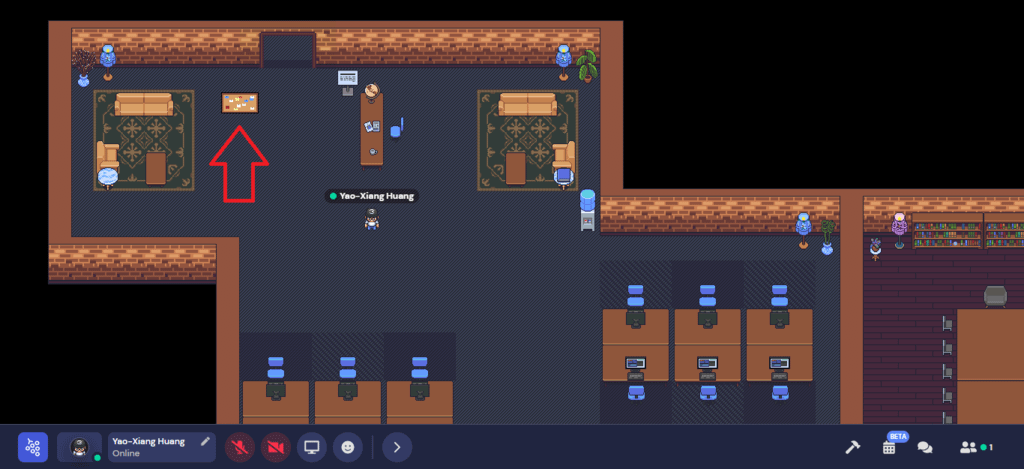Open the Gather main menu grape icon
Screen dimensions: 1024x469
tap(33, 447)
